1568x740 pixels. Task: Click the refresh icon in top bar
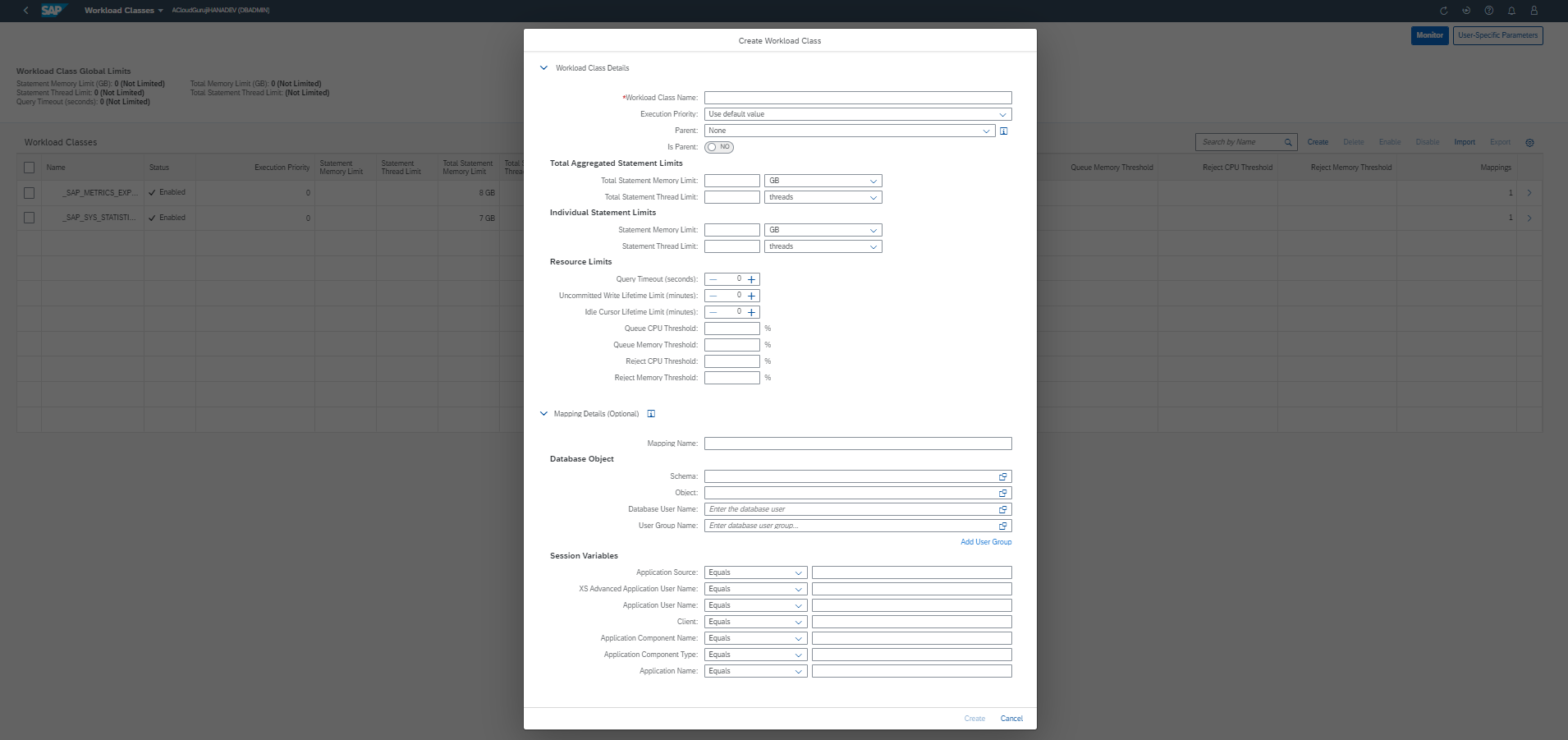(1443, 11)
